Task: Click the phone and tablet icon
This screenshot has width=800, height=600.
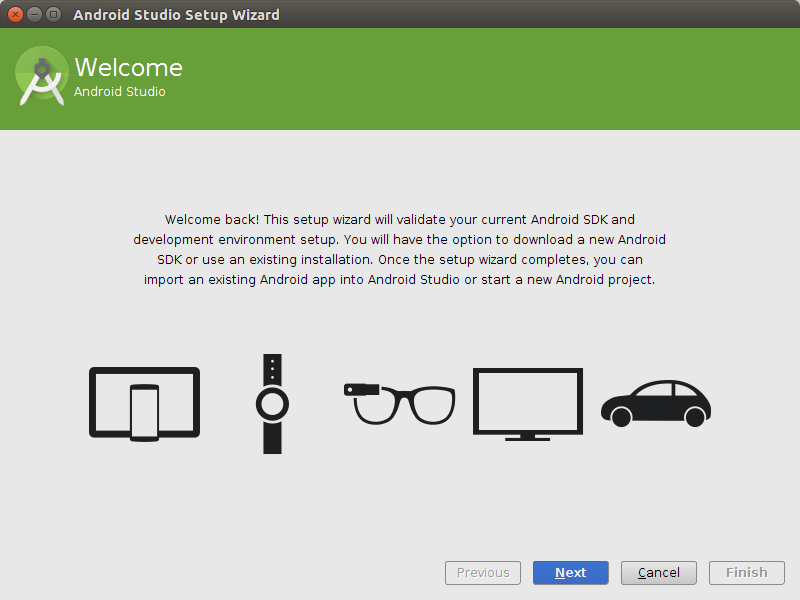Action: tap(144, 404)
